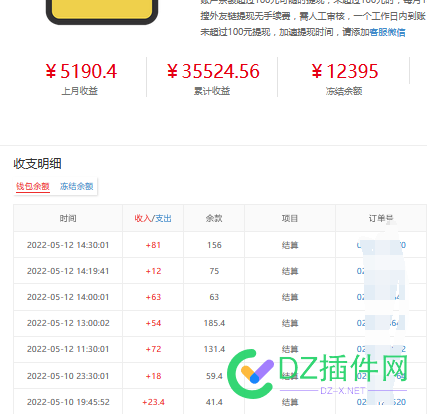The height and width of the screenshot is (414, 427).
Task: Click the 余款 column header
Action: 214,218
